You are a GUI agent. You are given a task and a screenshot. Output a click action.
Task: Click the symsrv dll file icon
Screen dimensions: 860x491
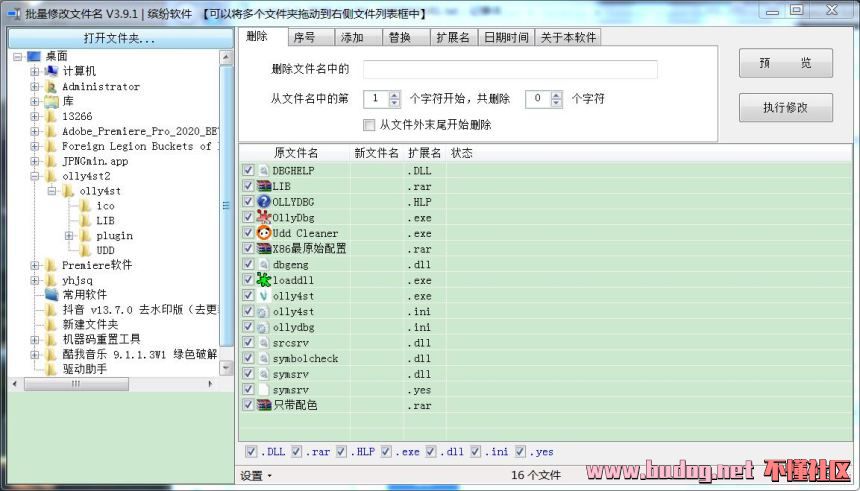tap(264, 374)
